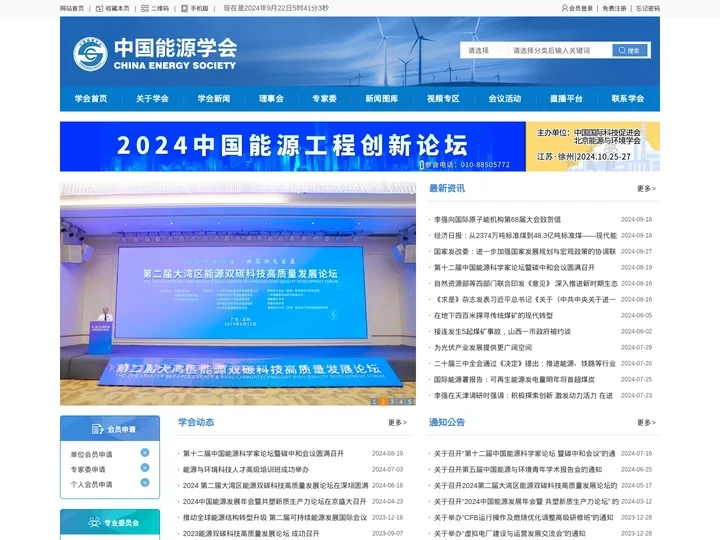Open the 视频专区 nav menu item
The image size is (720, 540).
pyautogui.click(x=443, y=99)
